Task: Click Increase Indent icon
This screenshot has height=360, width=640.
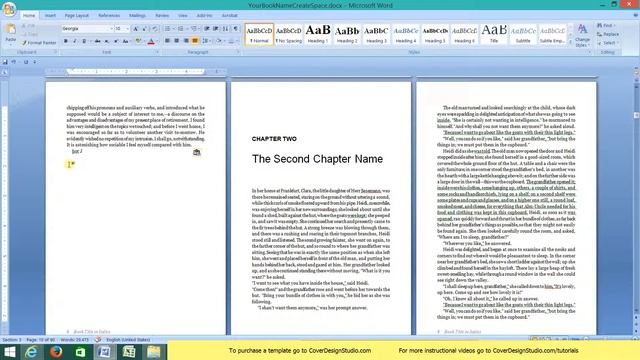Action: pos(216,29)
